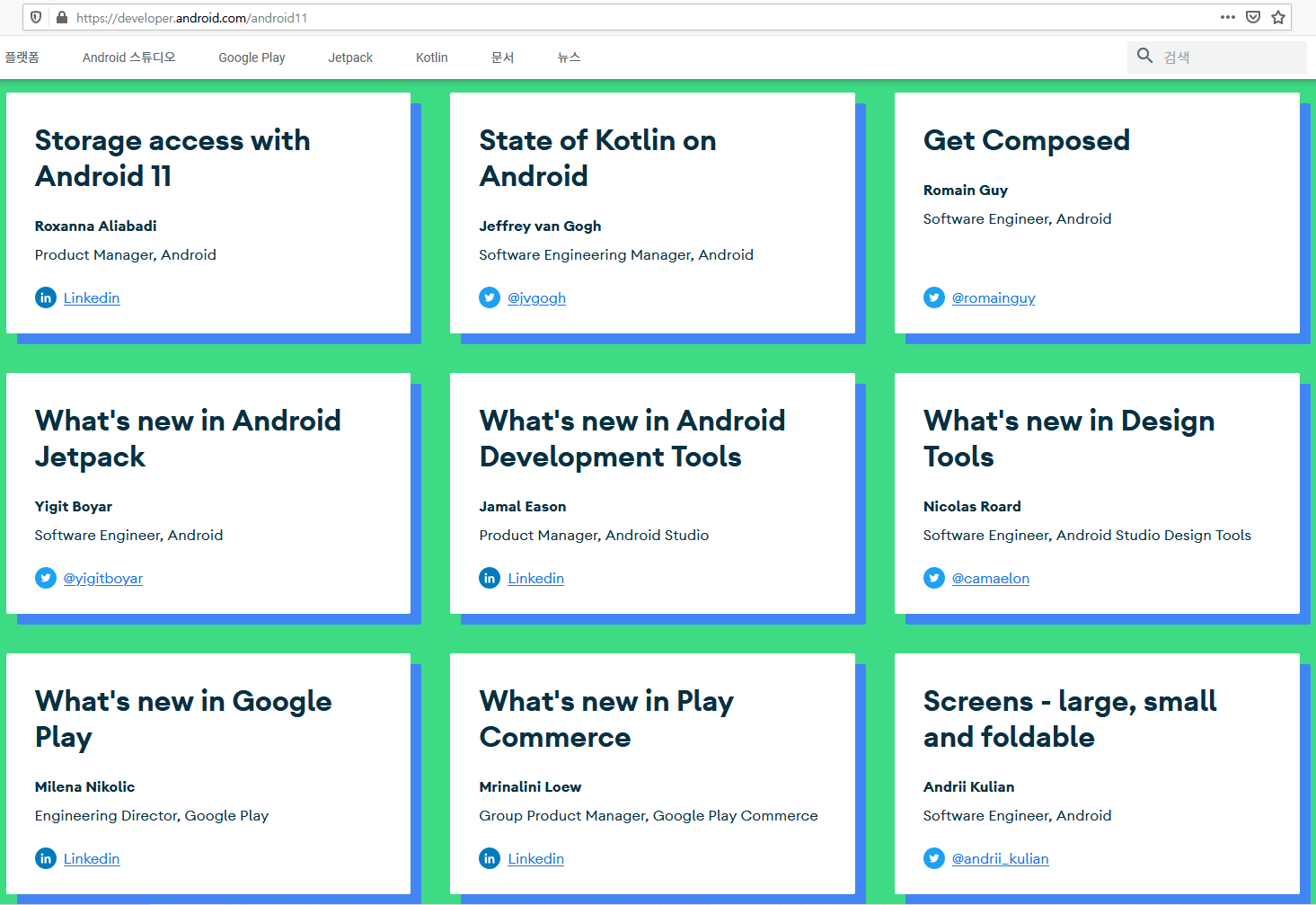Click the speaker name Yigit Boyar
This screenshot has height=905, width=1316.
74,507
